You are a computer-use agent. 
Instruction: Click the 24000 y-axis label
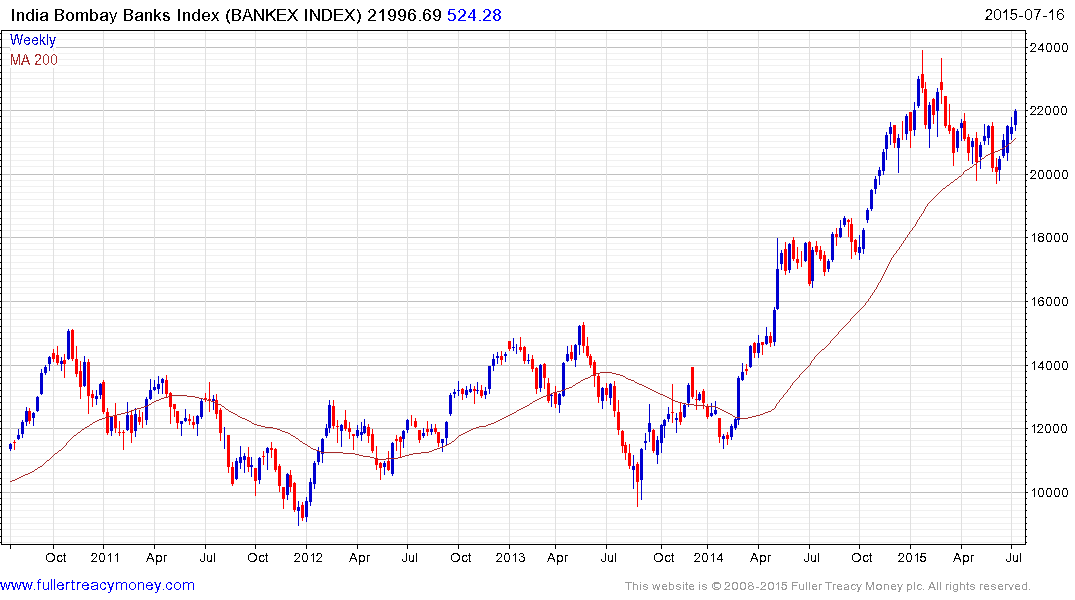1048,47
